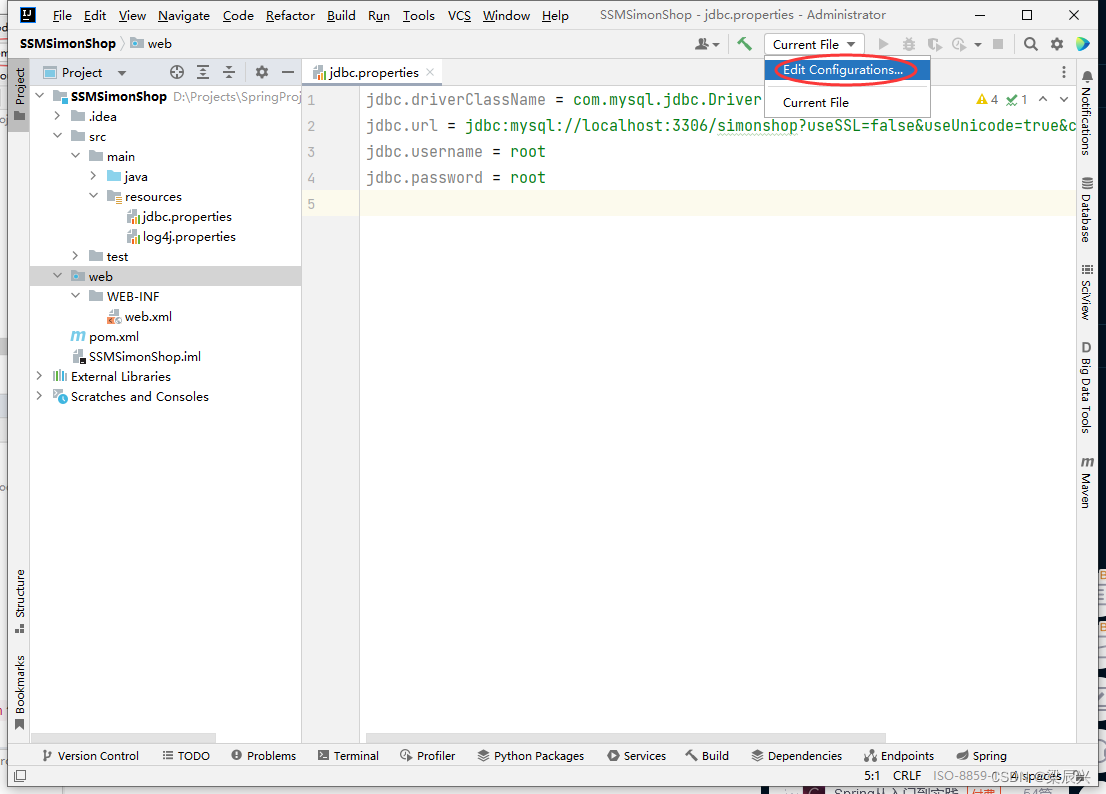Click the Code With Me user icon
This screenshot has width=1106, height=794.
click(x=707, y=44)
